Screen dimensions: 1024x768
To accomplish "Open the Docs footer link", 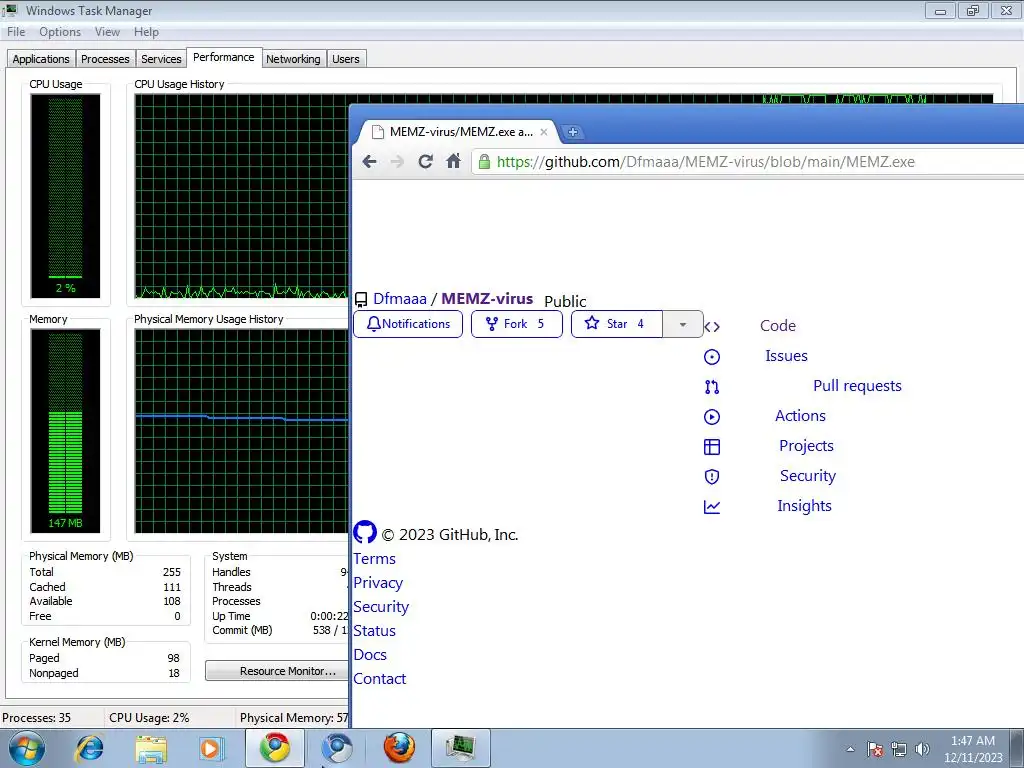I will [x=370, y=655].
